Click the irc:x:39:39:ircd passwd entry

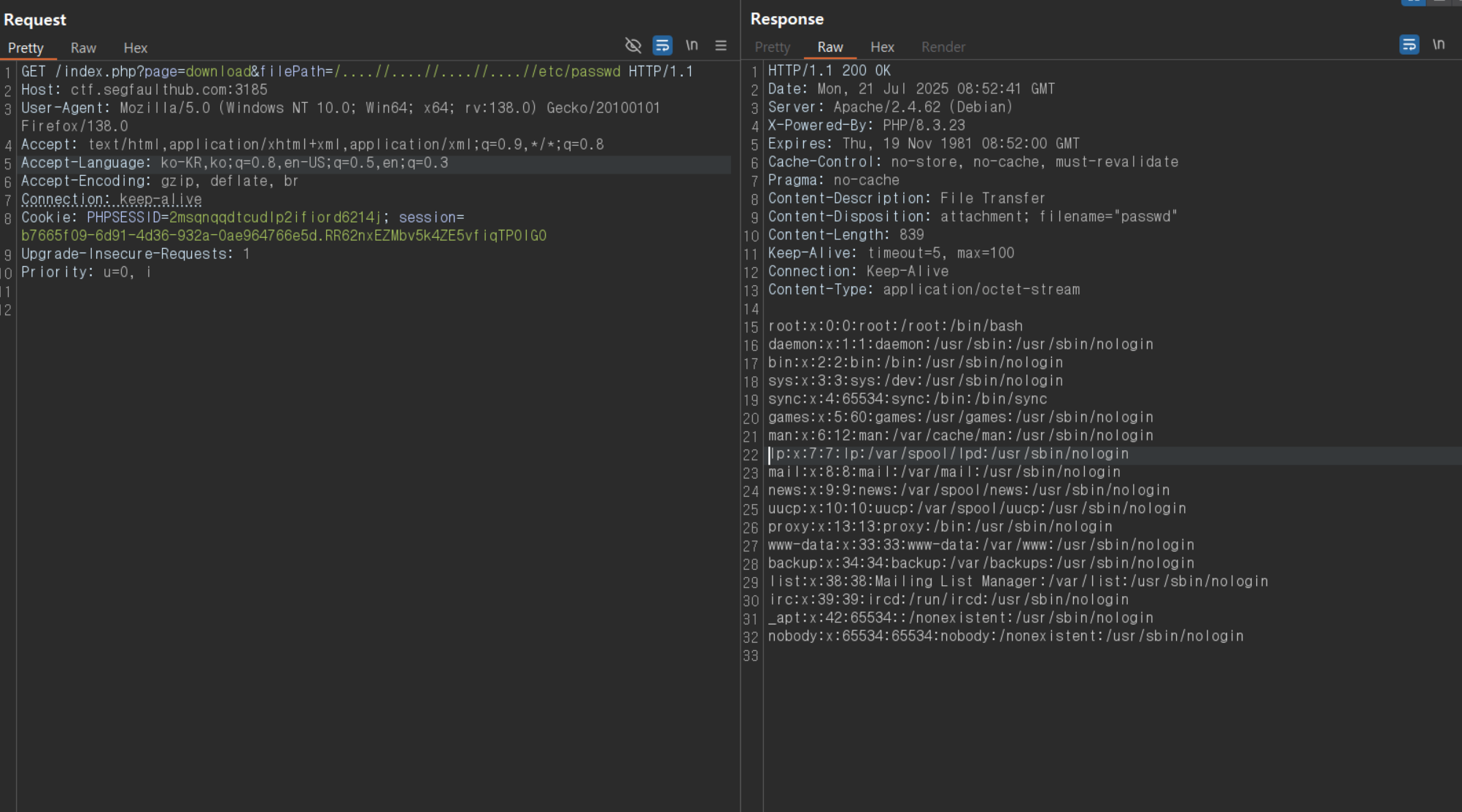point(949,600)
